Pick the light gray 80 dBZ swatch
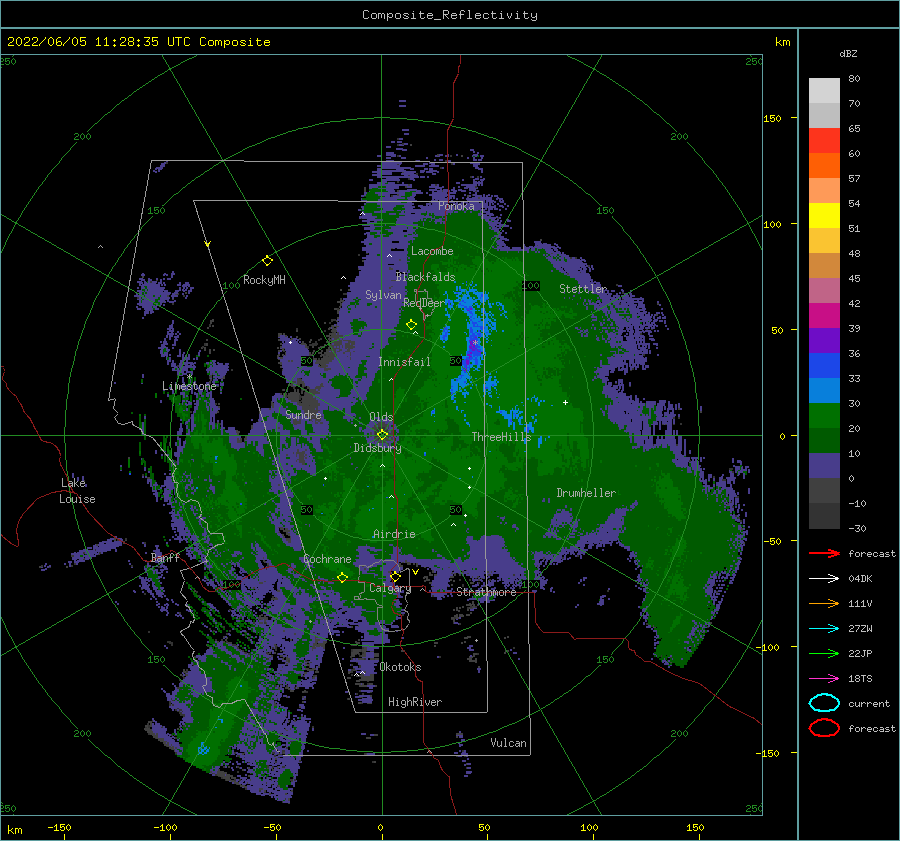 (x=824, y=90)
